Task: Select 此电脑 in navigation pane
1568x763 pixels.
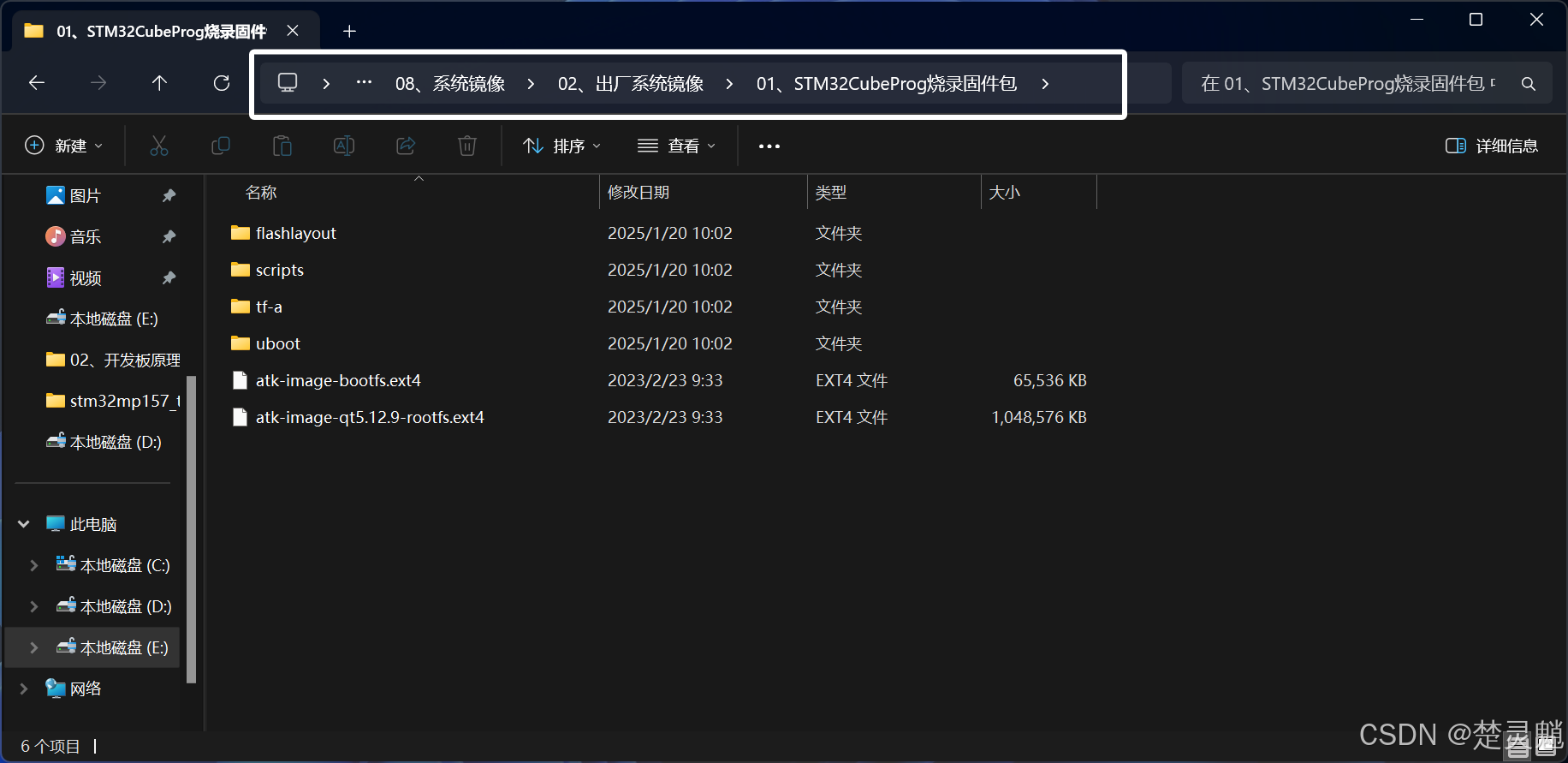Action: pos(93,524)
